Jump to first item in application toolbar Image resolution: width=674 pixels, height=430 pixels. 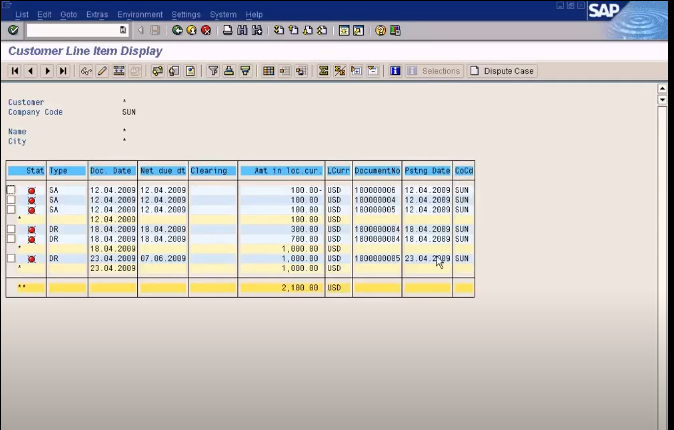(15, 71)
